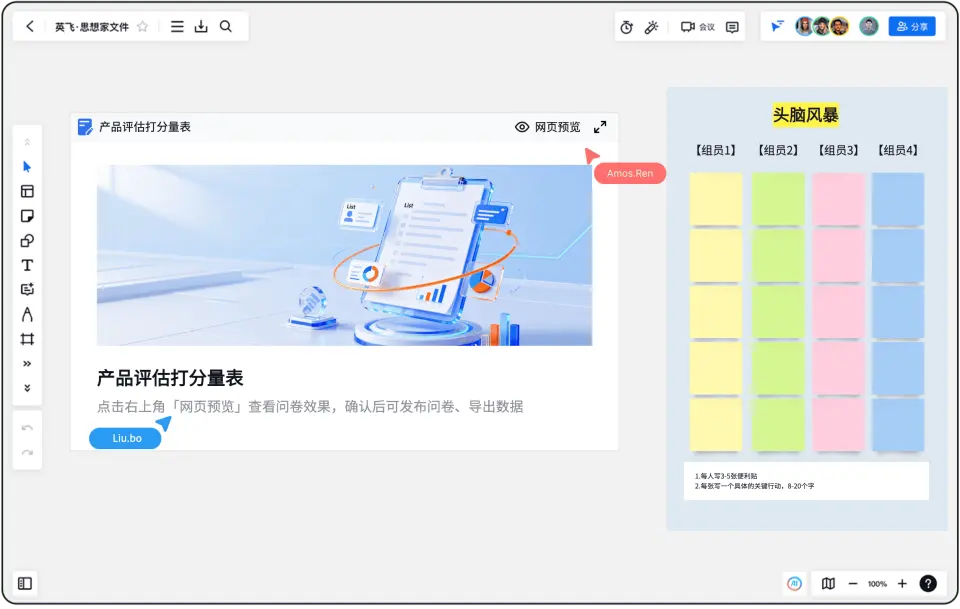Expand the form card fullscreen

[600, 127]
